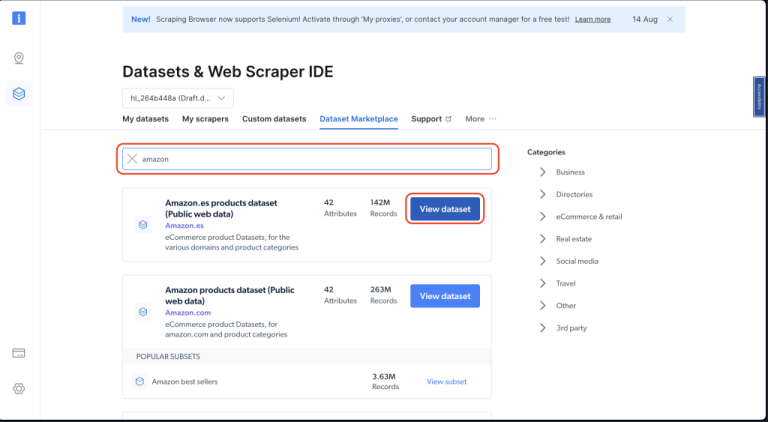Image resolution: width=768 pixels, height=422 pixels.
Task: Switch to the Custom datasets tab
Action: point(274,119)
